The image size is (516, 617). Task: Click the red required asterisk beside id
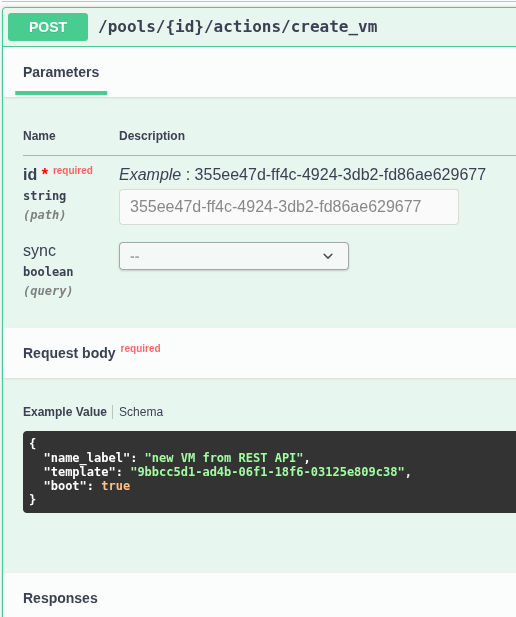[x=45, y=172]
